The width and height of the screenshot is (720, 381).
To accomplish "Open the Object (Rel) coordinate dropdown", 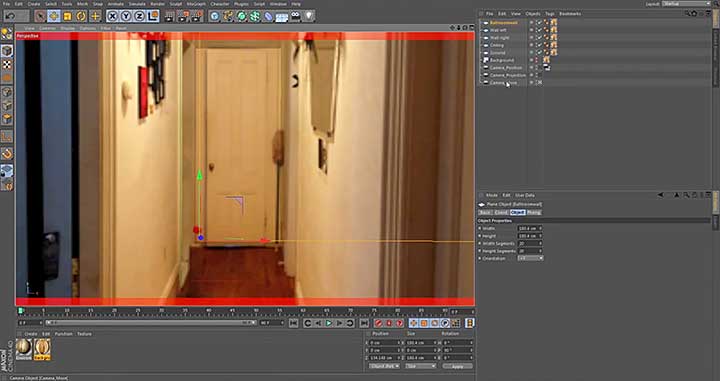I will pyautogui.click(x=384, y=366).
